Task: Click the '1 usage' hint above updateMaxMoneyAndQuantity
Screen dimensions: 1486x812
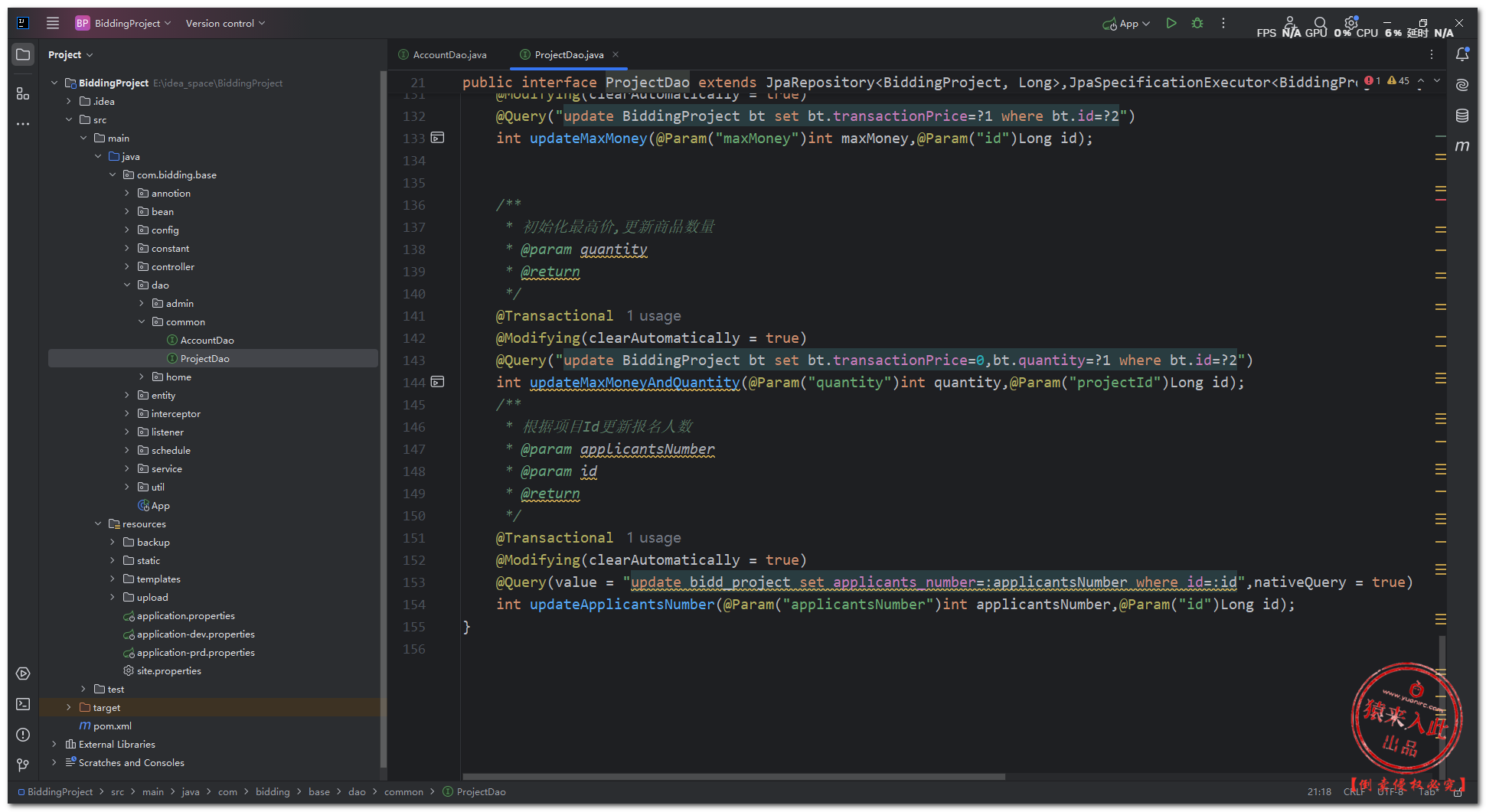Action: 653,316
